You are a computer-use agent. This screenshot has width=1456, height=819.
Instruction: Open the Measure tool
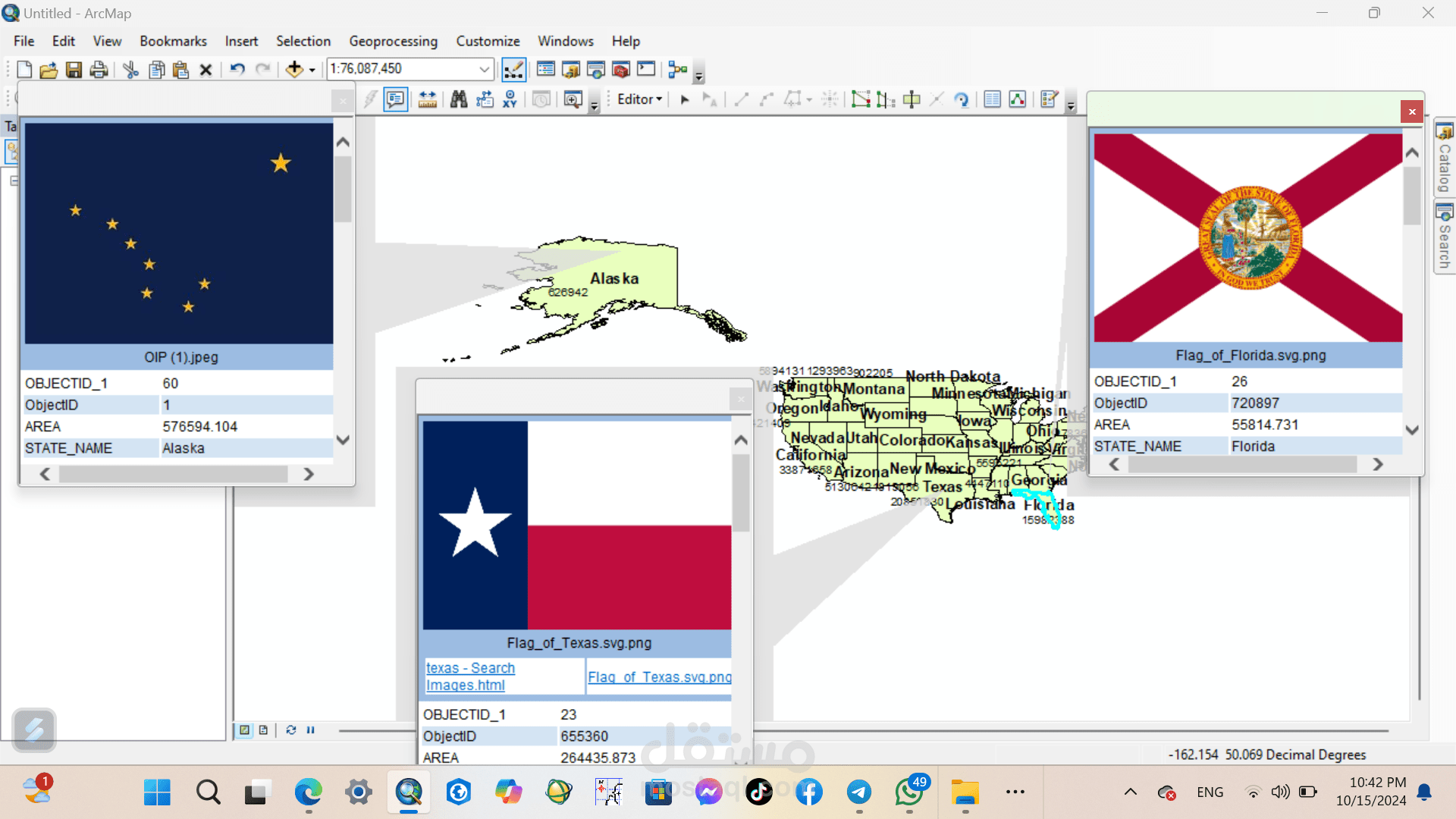[427, 99]
